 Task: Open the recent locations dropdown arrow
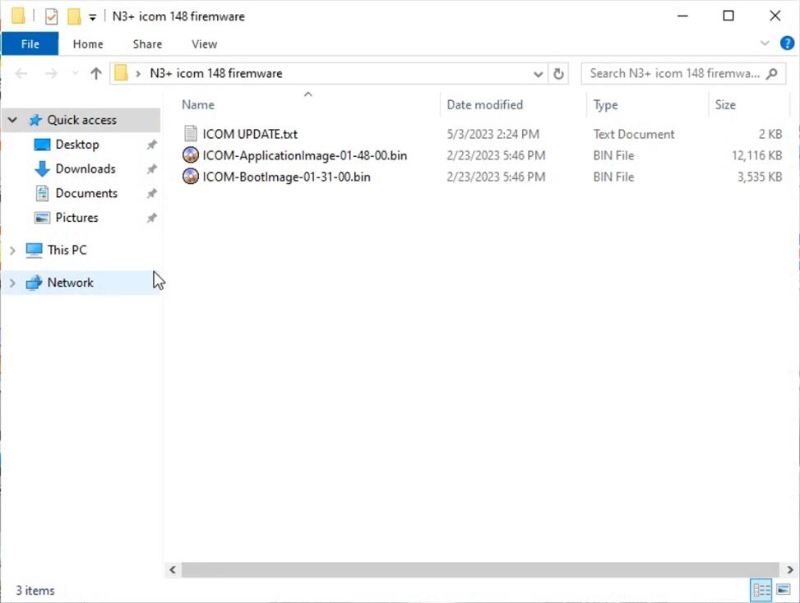click(x=76, y=73)
